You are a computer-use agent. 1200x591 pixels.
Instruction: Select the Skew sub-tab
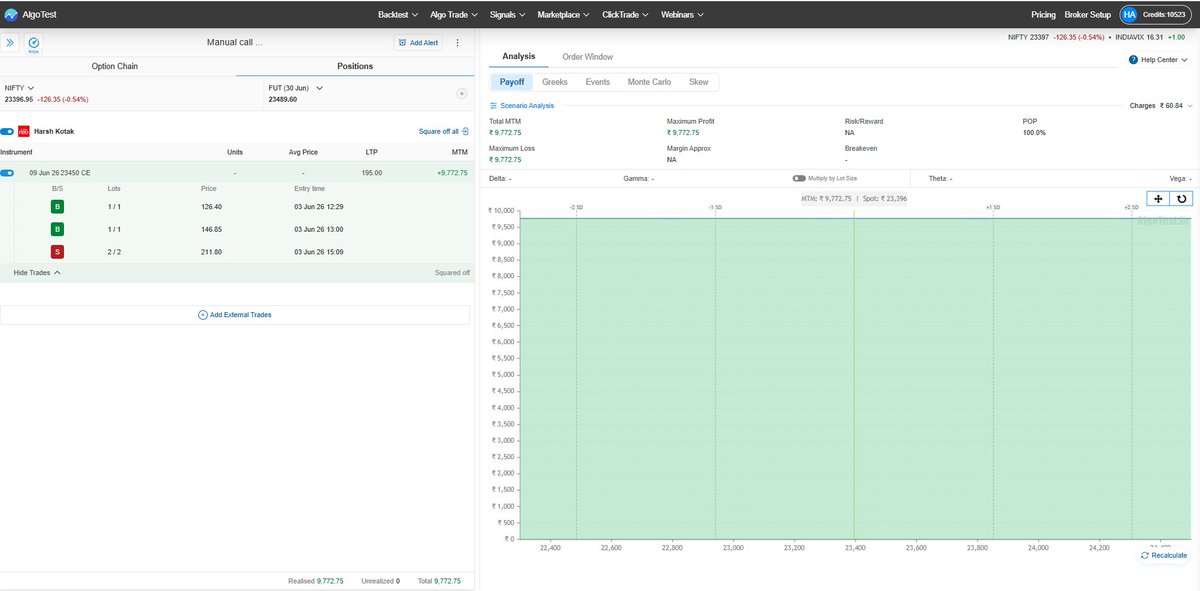tap(698, 82)
